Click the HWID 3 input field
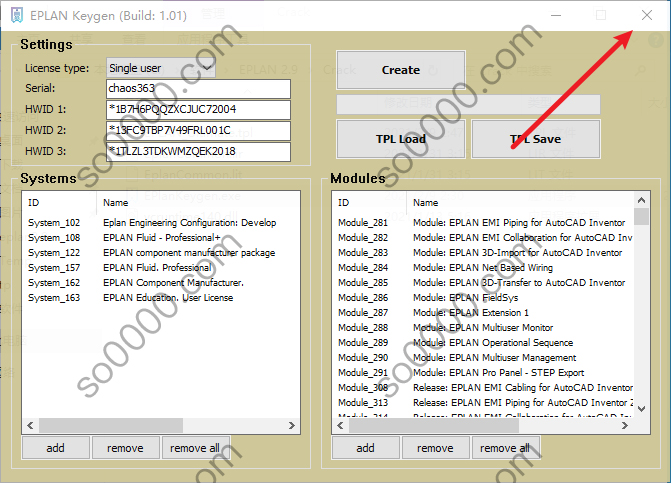 [x=198, y=151]
